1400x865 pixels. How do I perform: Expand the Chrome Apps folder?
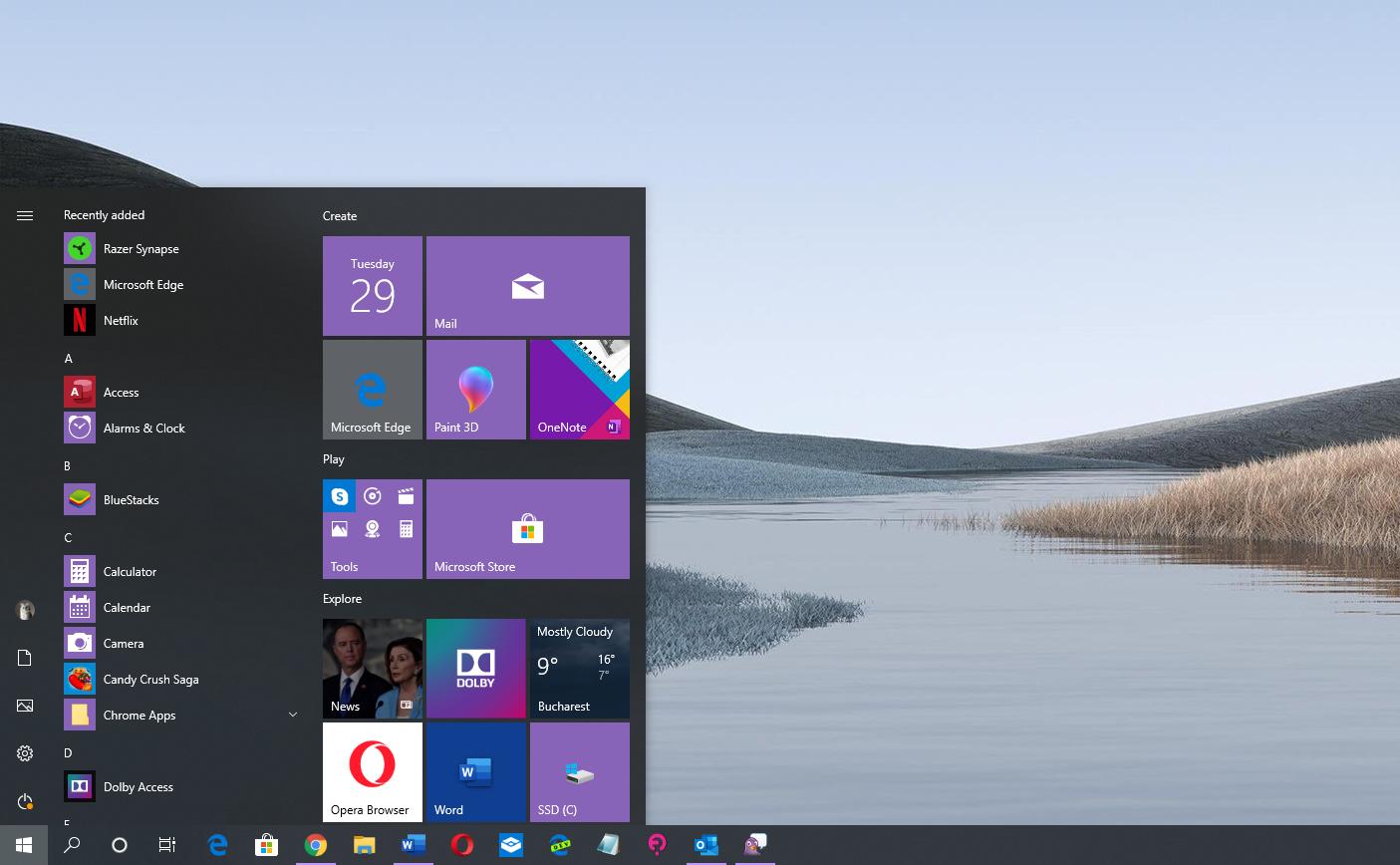click(181, 716)
